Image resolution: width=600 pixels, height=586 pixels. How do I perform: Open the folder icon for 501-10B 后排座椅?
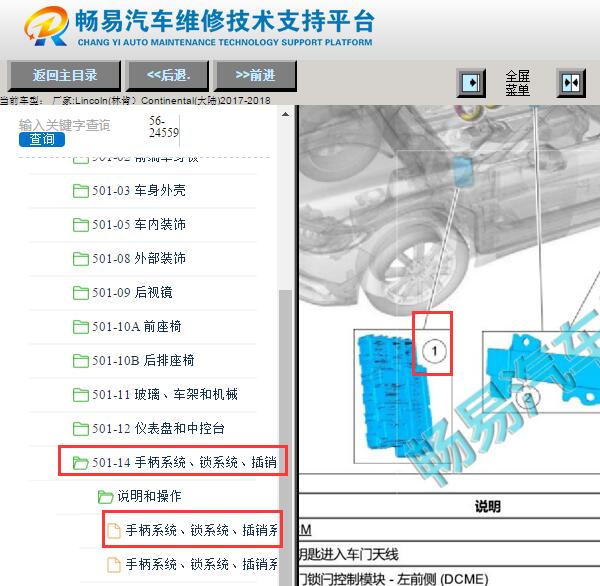pos(80,361)
